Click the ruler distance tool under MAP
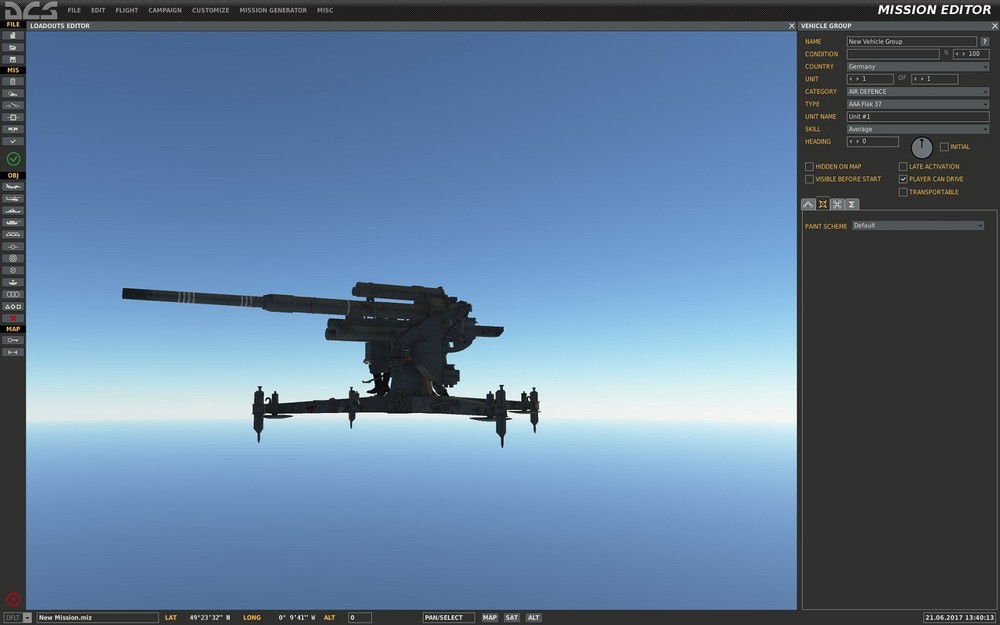1000x625 pixels. coord(13,352)
